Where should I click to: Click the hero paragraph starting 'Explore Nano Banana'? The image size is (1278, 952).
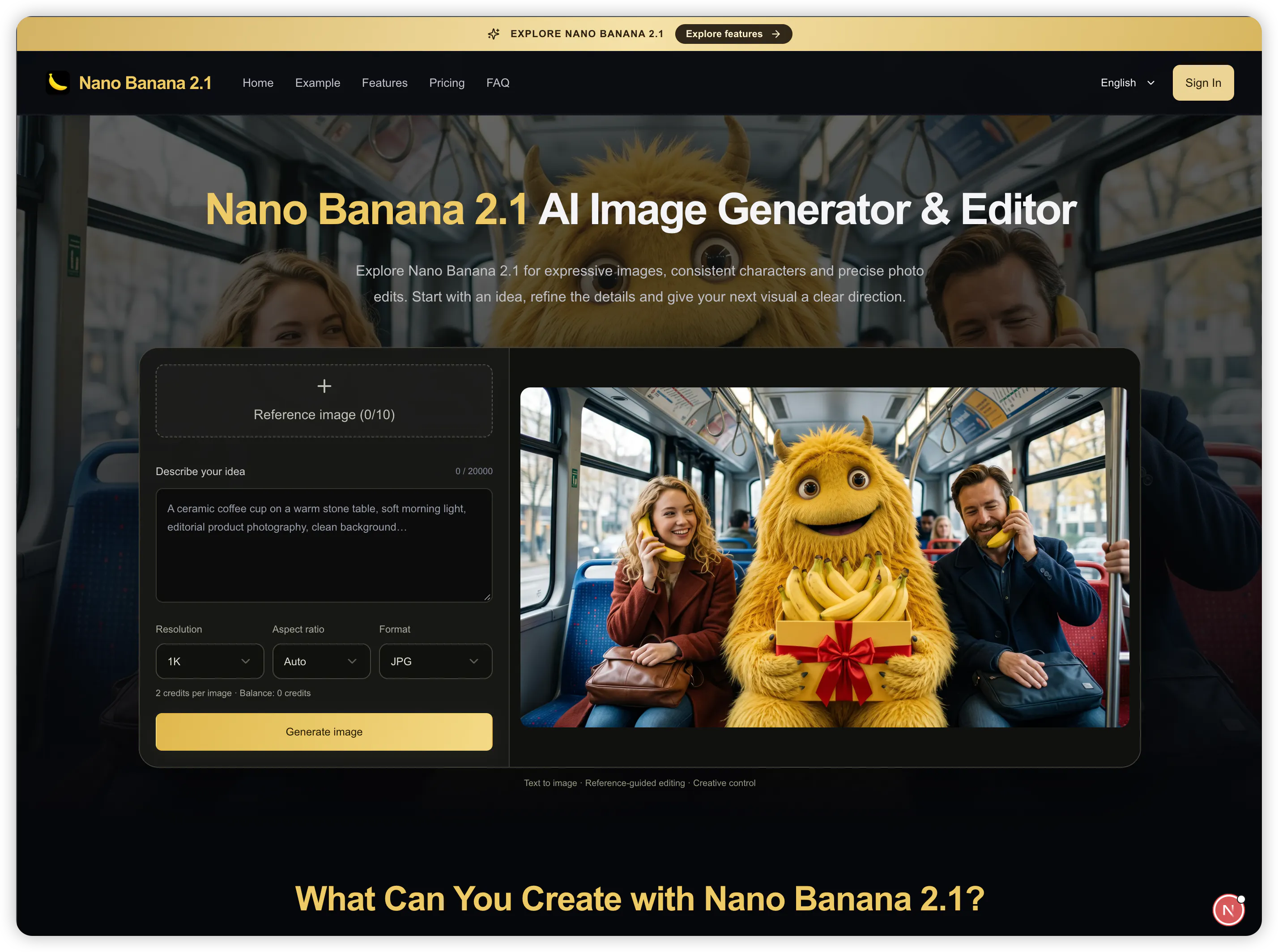[639, 284]
